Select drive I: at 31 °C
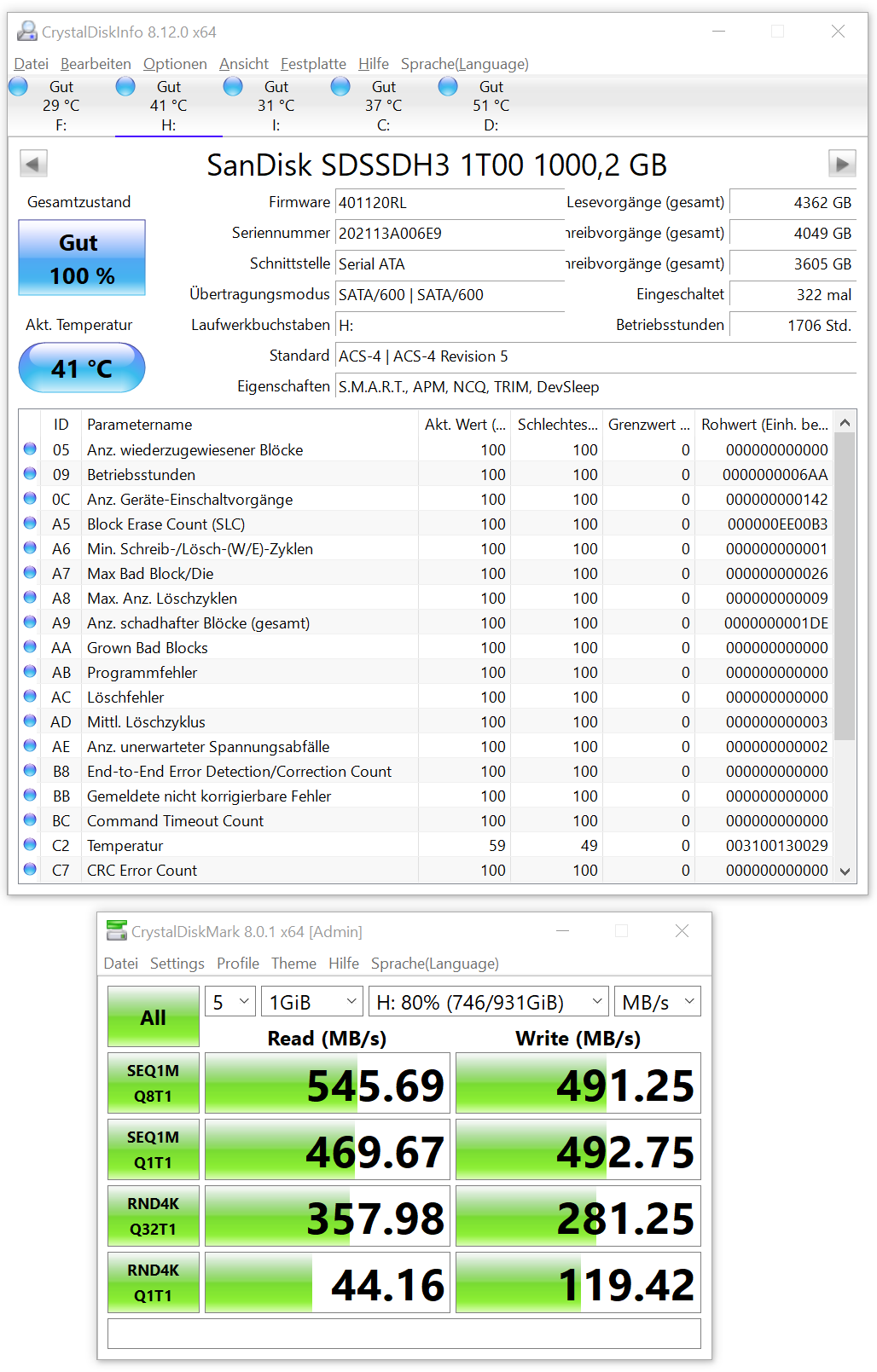 (276, 106)
